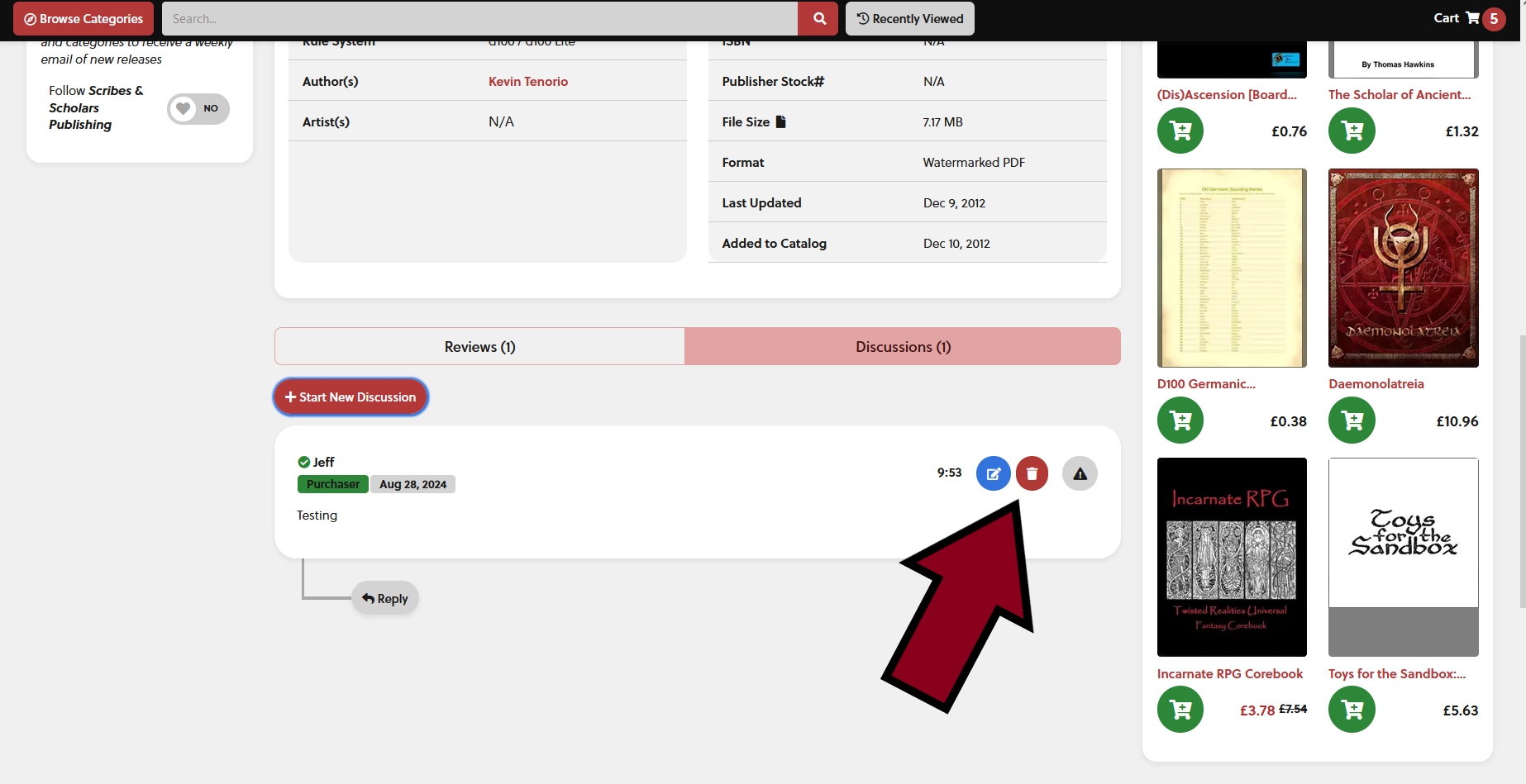Click the search magnifier button
1526x784 pixels.
818,18
